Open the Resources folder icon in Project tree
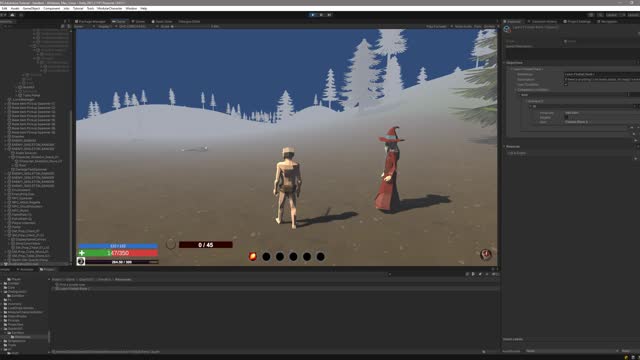The width and height of the screenshot is (640, 360). pyautogui.click(x=13, y=337)
